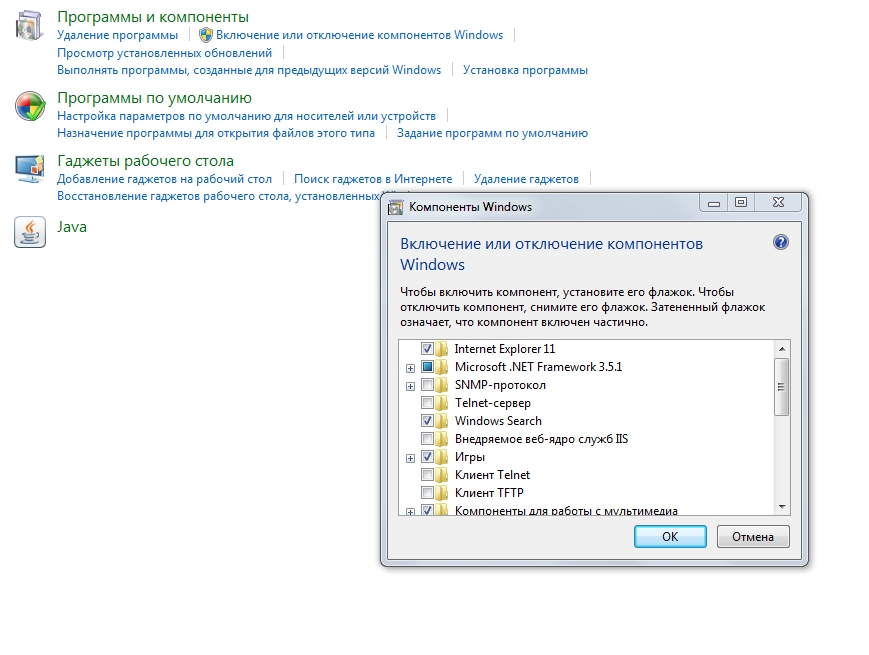Open help with the blue question mark icon
Viewport: 869px width, 655px height.
pos(780,242)
